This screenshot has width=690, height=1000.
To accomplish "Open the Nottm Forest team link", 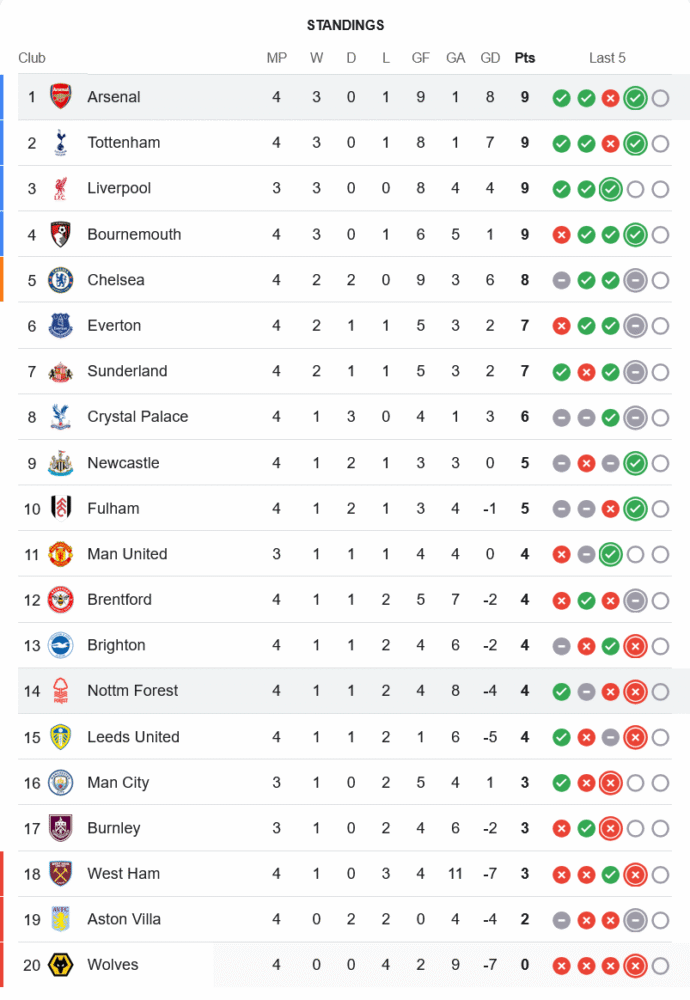I will click(133, 691).
